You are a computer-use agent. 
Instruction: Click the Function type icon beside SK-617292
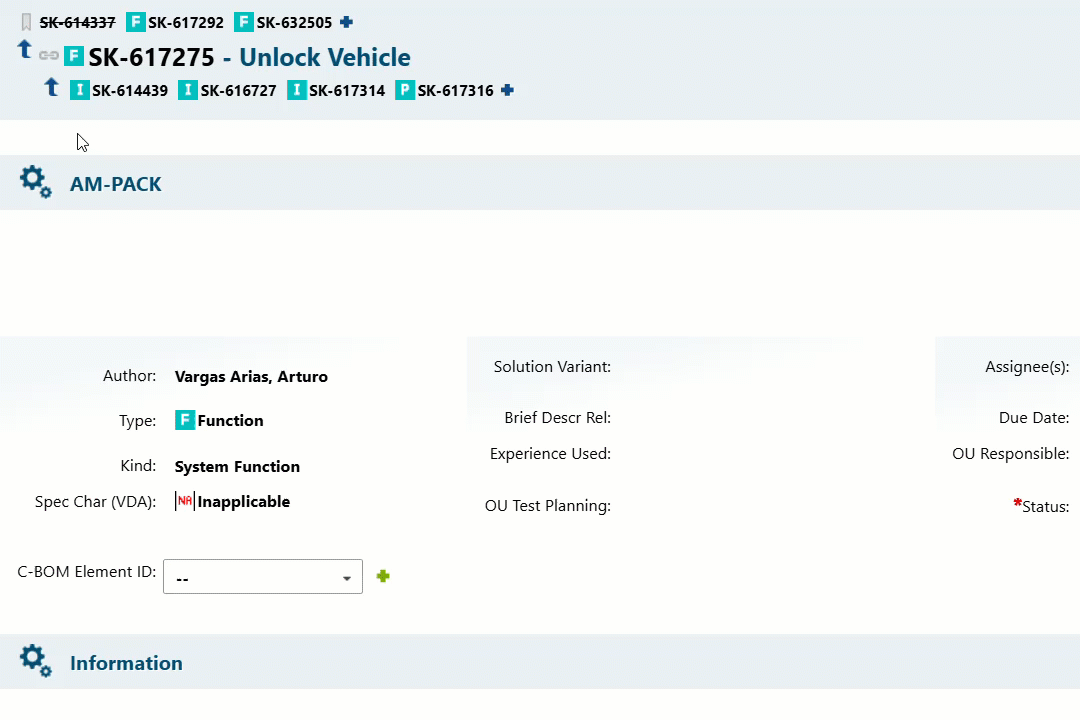[x=135, y=22]
